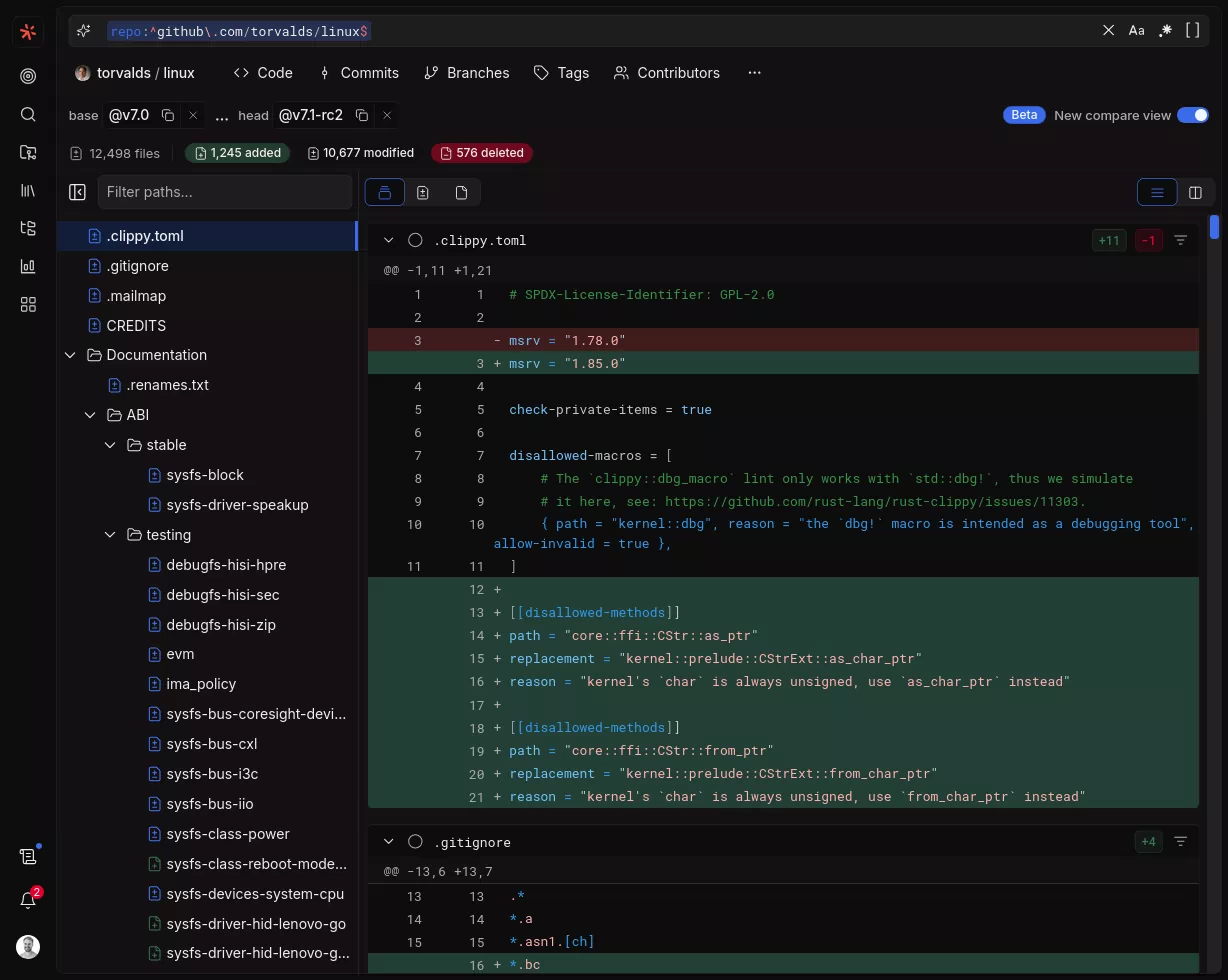Screen dimensions: 1228x980
Task: Open the torvalds / linux repository link
Action: coord(135,73)
